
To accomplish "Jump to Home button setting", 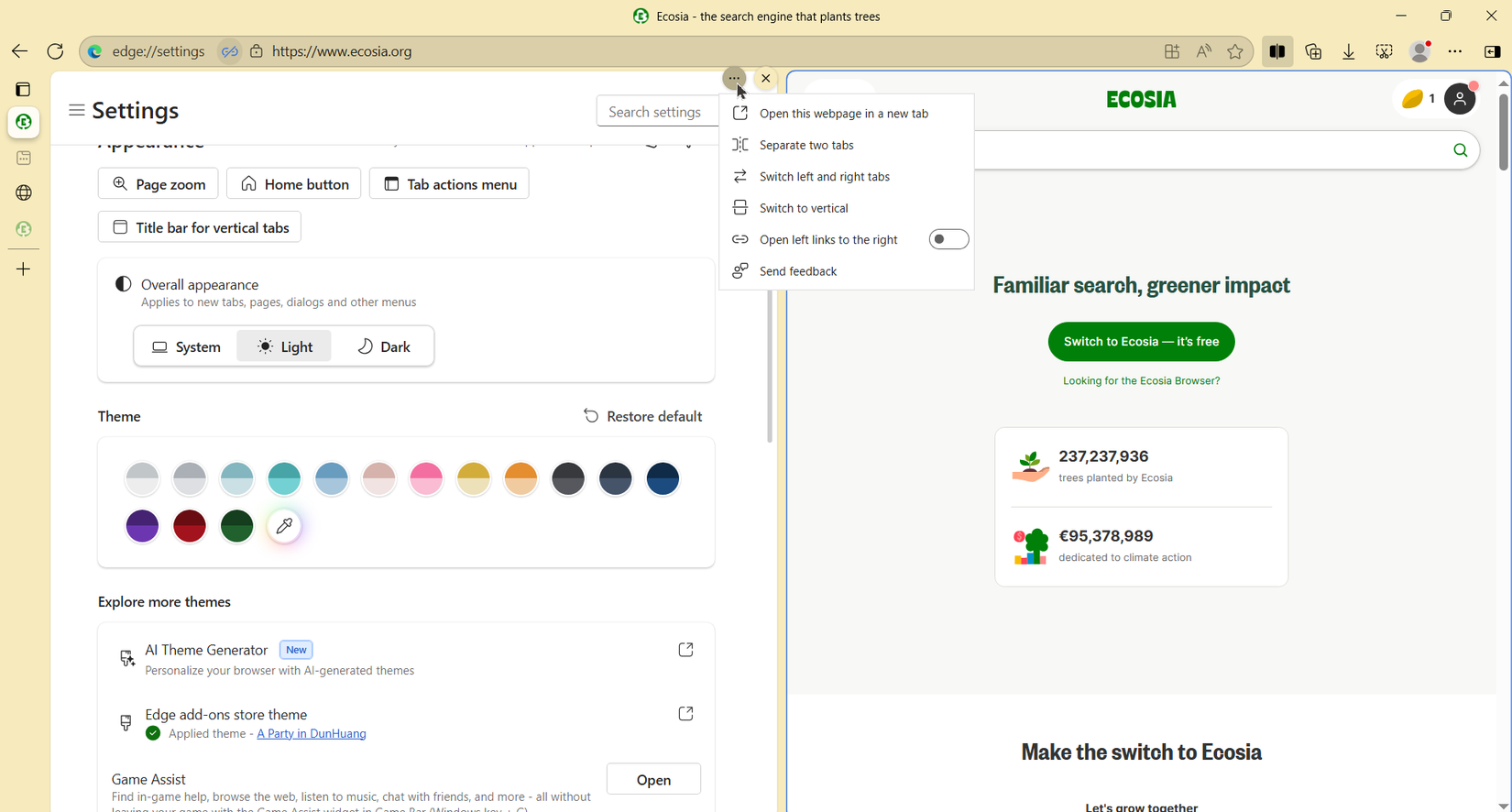I will pyautogui.click(x=294, y=184).
